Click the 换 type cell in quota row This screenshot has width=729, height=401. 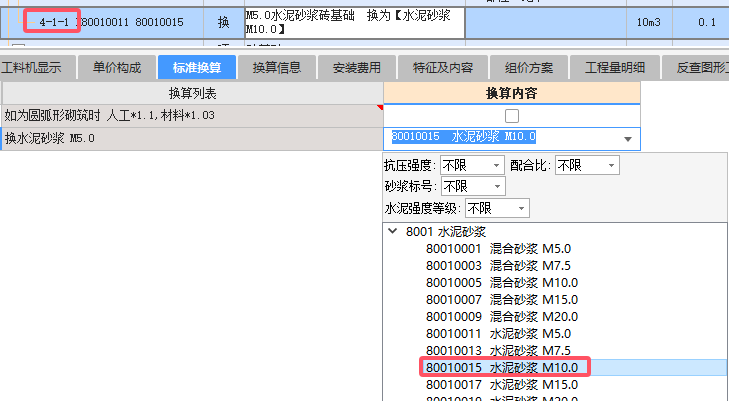(x=224, y=22)
